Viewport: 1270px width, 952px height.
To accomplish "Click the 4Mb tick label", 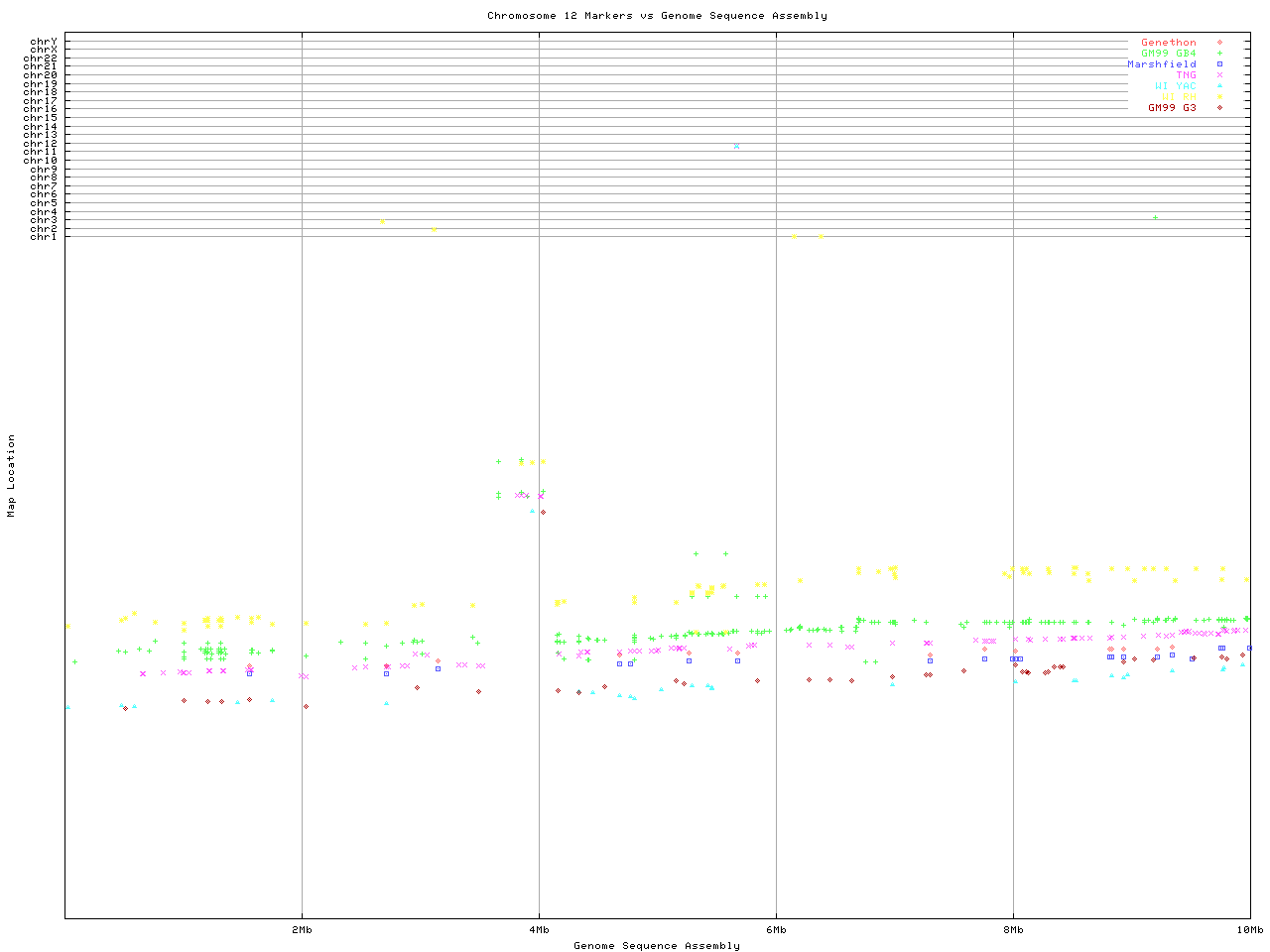I will point(539,930).
